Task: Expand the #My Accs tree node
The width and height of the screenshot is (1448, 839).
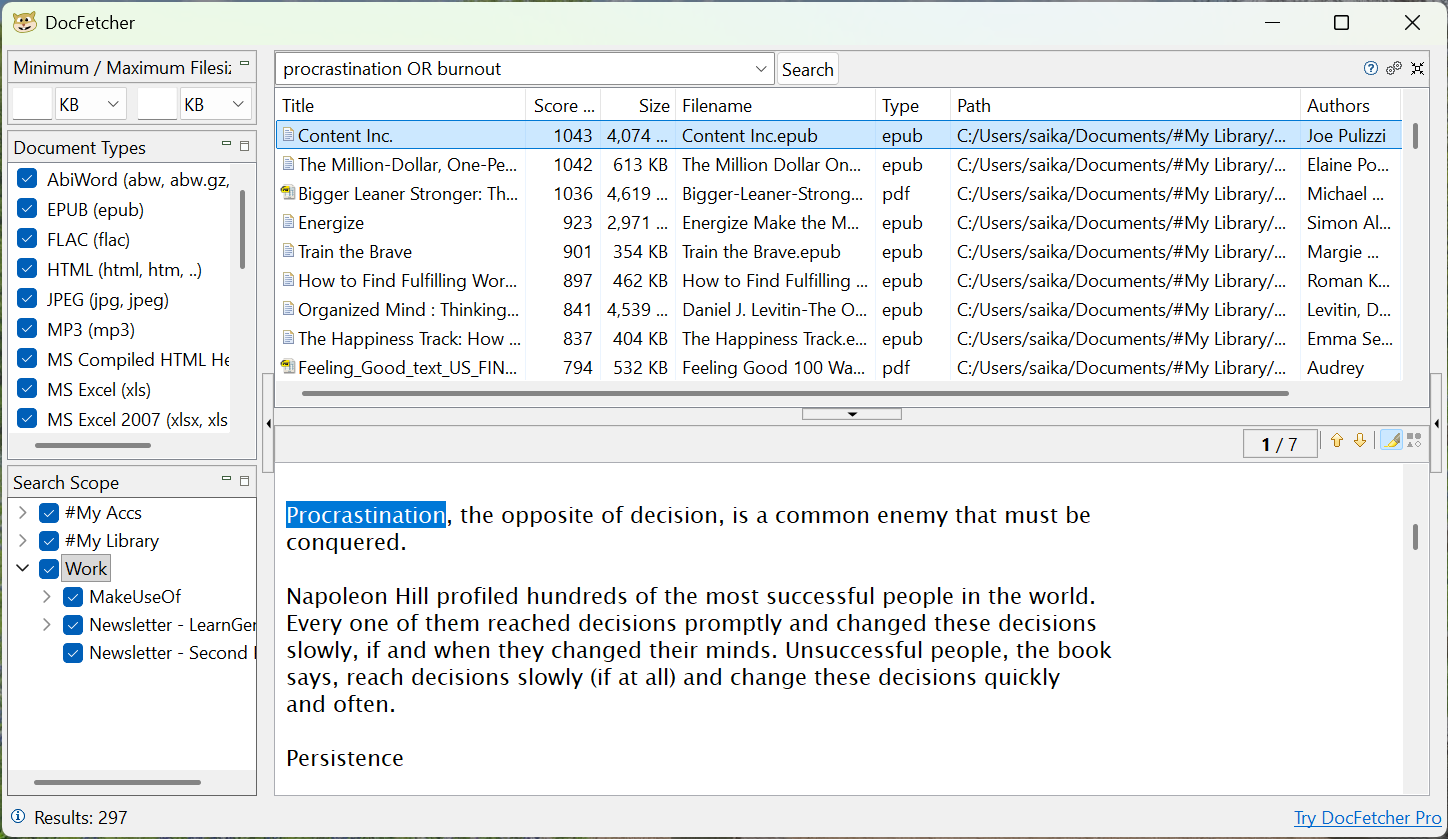Action: (23, 513)
